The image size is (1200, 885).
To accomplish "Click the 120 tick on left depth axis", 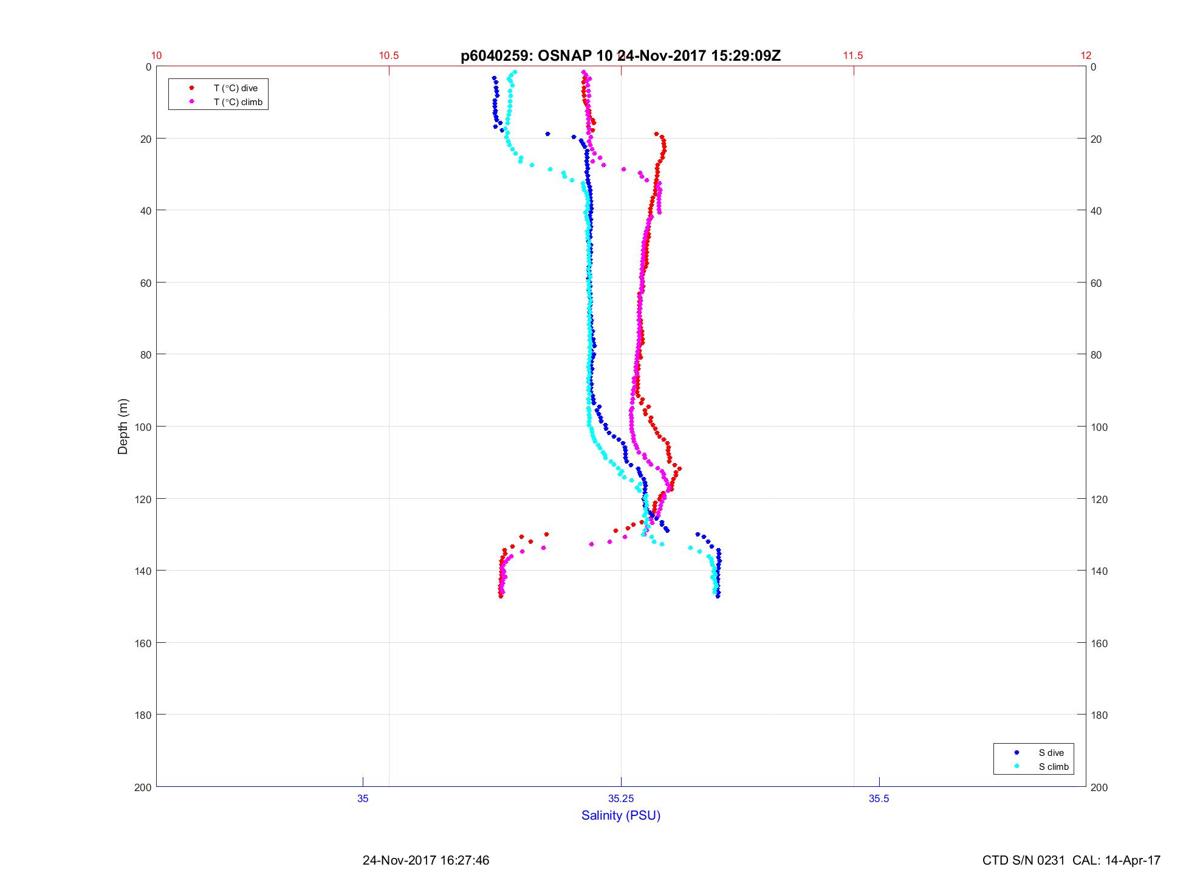I will (141, 499).
